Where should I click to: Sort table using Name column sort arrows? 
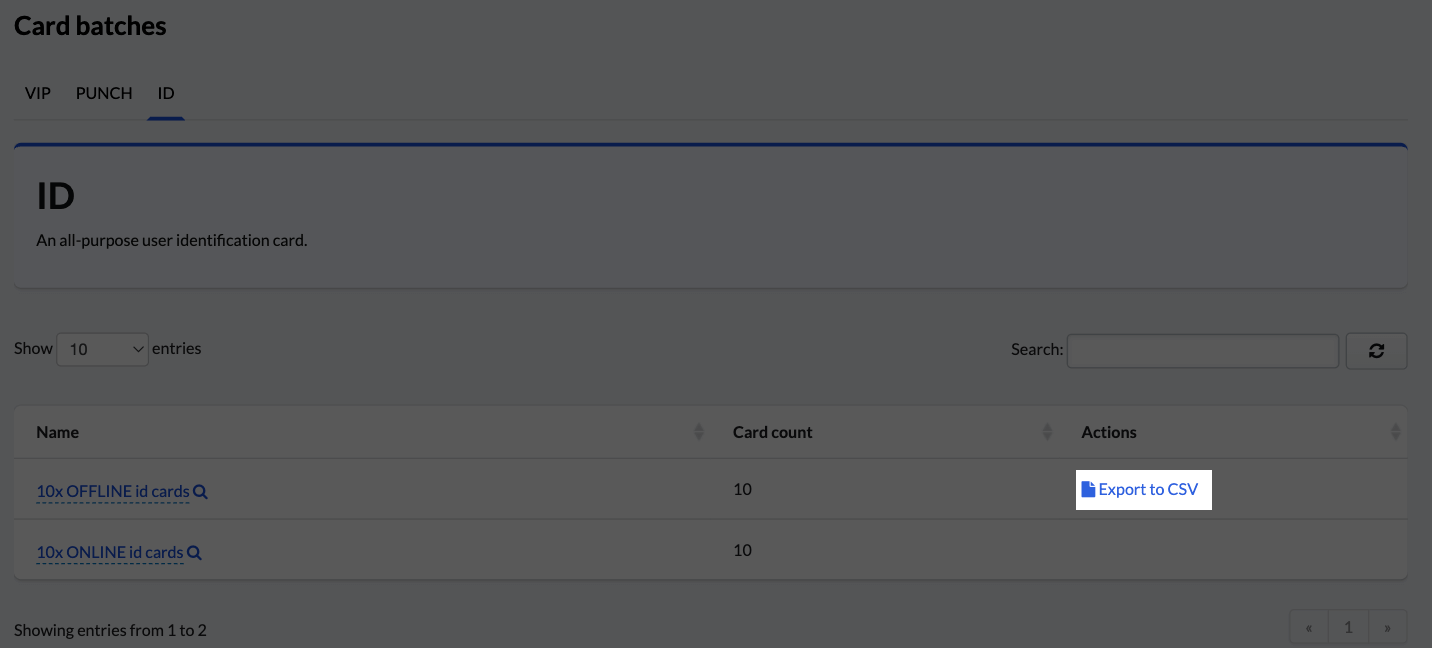tap(698, 431)
